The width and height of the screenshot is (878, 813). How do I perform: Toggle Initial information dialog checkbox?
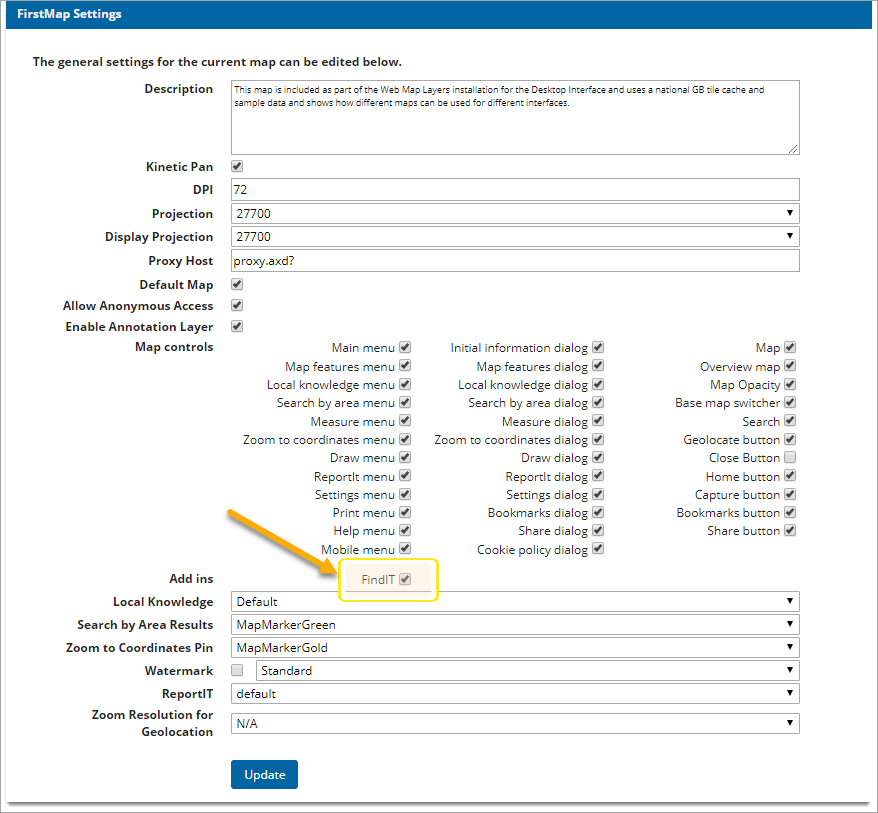[598, 347]
